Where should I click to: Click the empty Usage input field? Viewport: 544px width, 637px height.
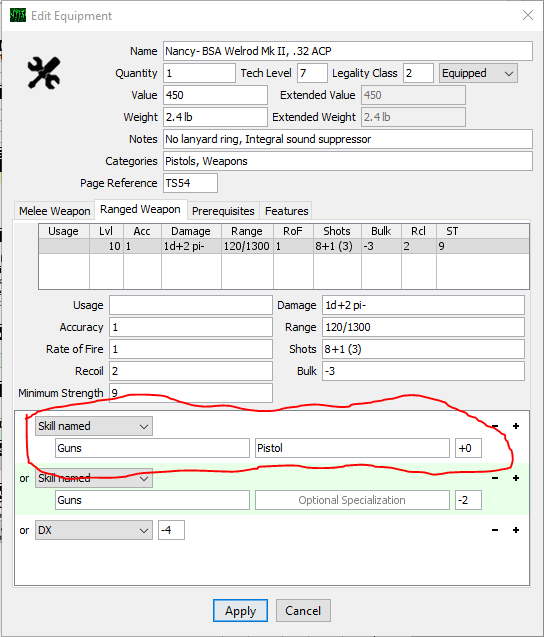point(191,305)
